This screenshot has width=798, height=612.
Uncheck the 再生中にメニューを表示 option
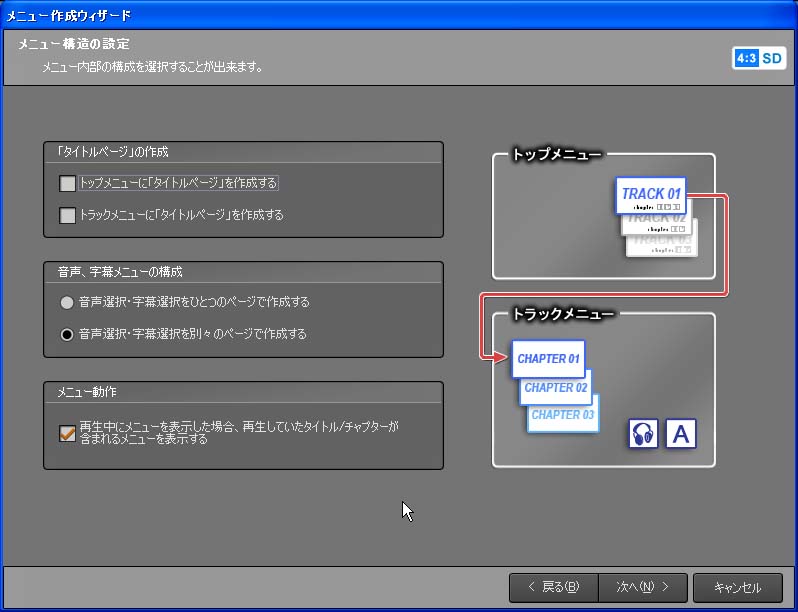pos(68,433)
